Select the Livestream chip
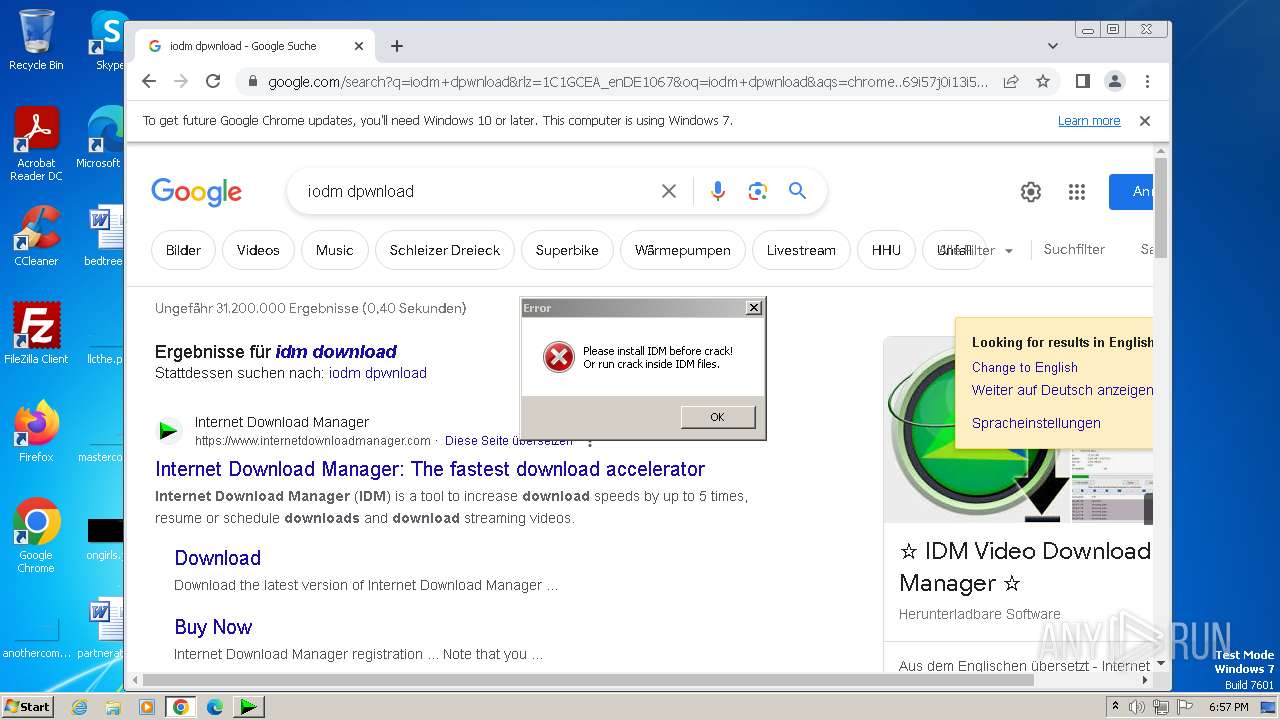The image size is (1280, 720). (801, 250)
